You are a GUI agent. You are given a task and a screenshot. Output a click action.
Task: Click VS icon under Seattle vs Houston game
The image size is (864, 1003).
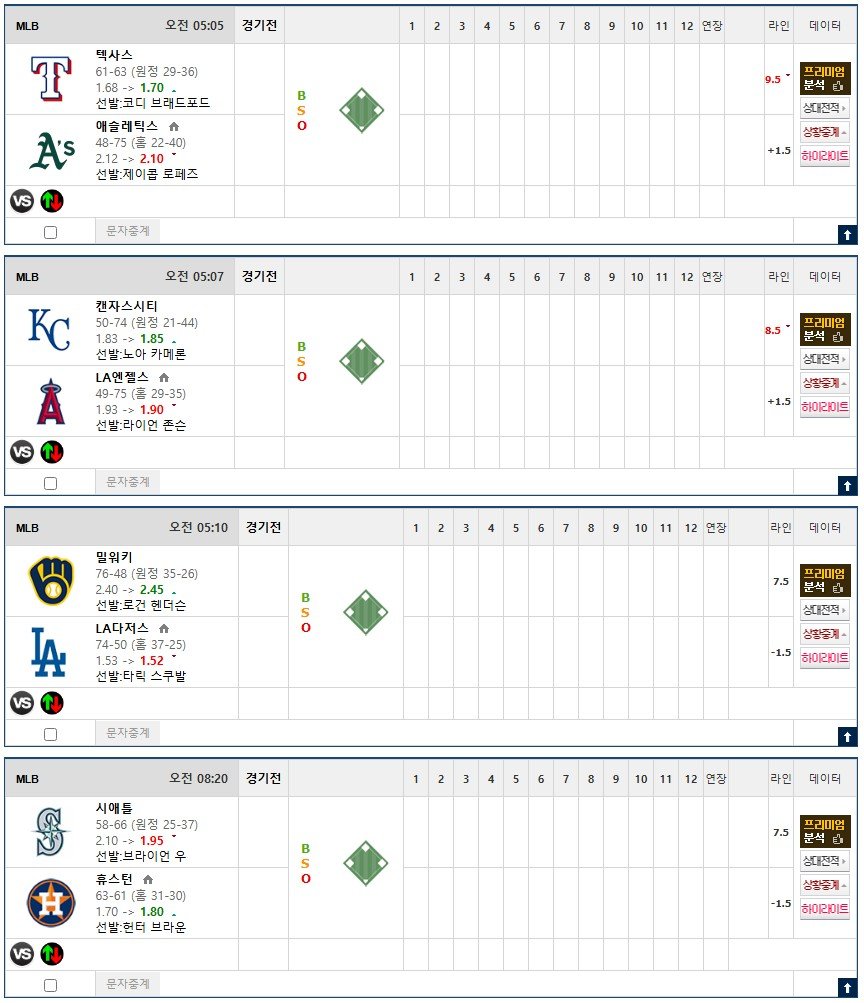click(22, 954)
